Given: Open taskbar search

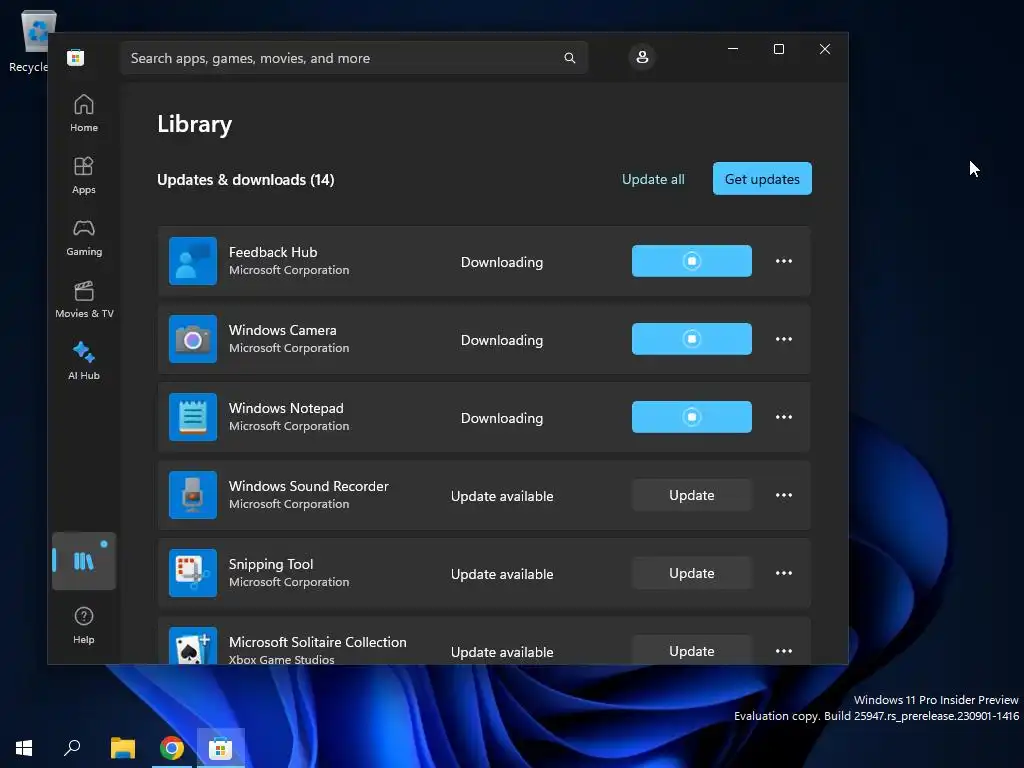Looking at the screenshot, I should 72,748.
